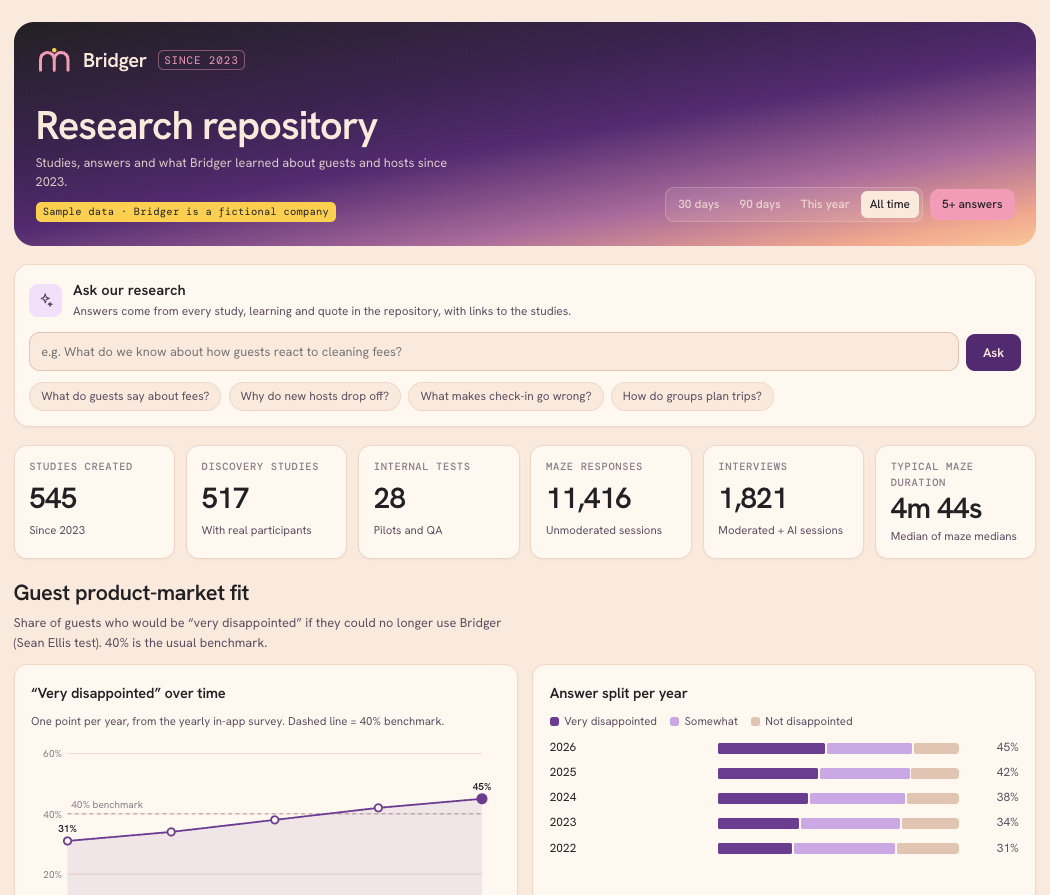Click the 31% starting point on line chart
The image size is (1050, 895).
pyautogui.click(x=68, y=841)
